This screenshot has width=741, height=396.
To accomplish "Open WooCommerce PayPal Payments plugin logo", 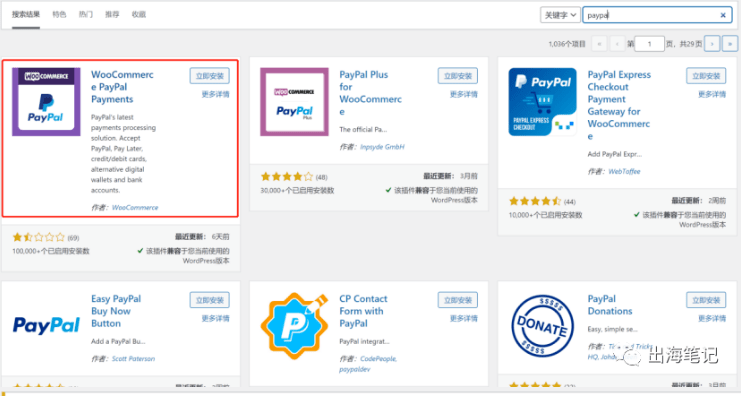I will pyautogui.click(x=46, y=102).
